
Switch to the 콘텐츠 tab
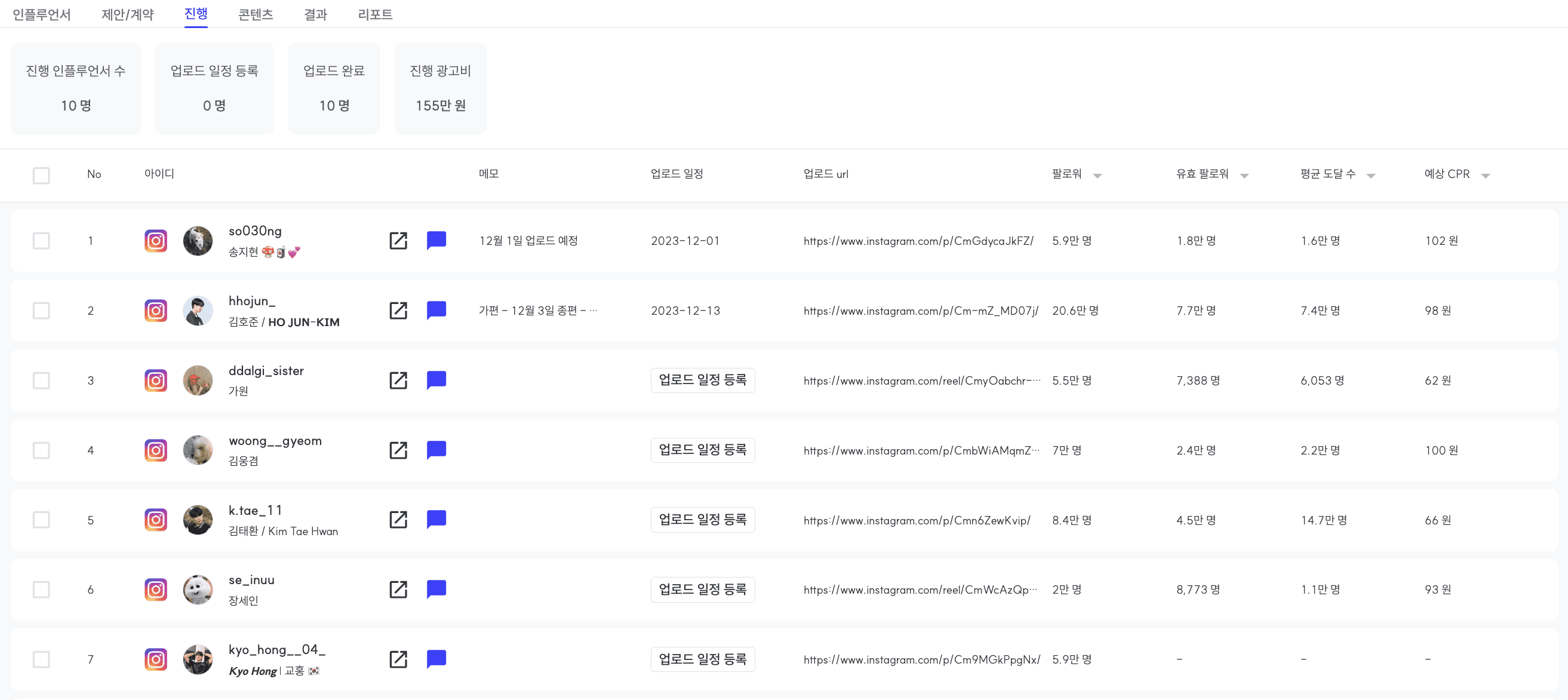[255, 14]
